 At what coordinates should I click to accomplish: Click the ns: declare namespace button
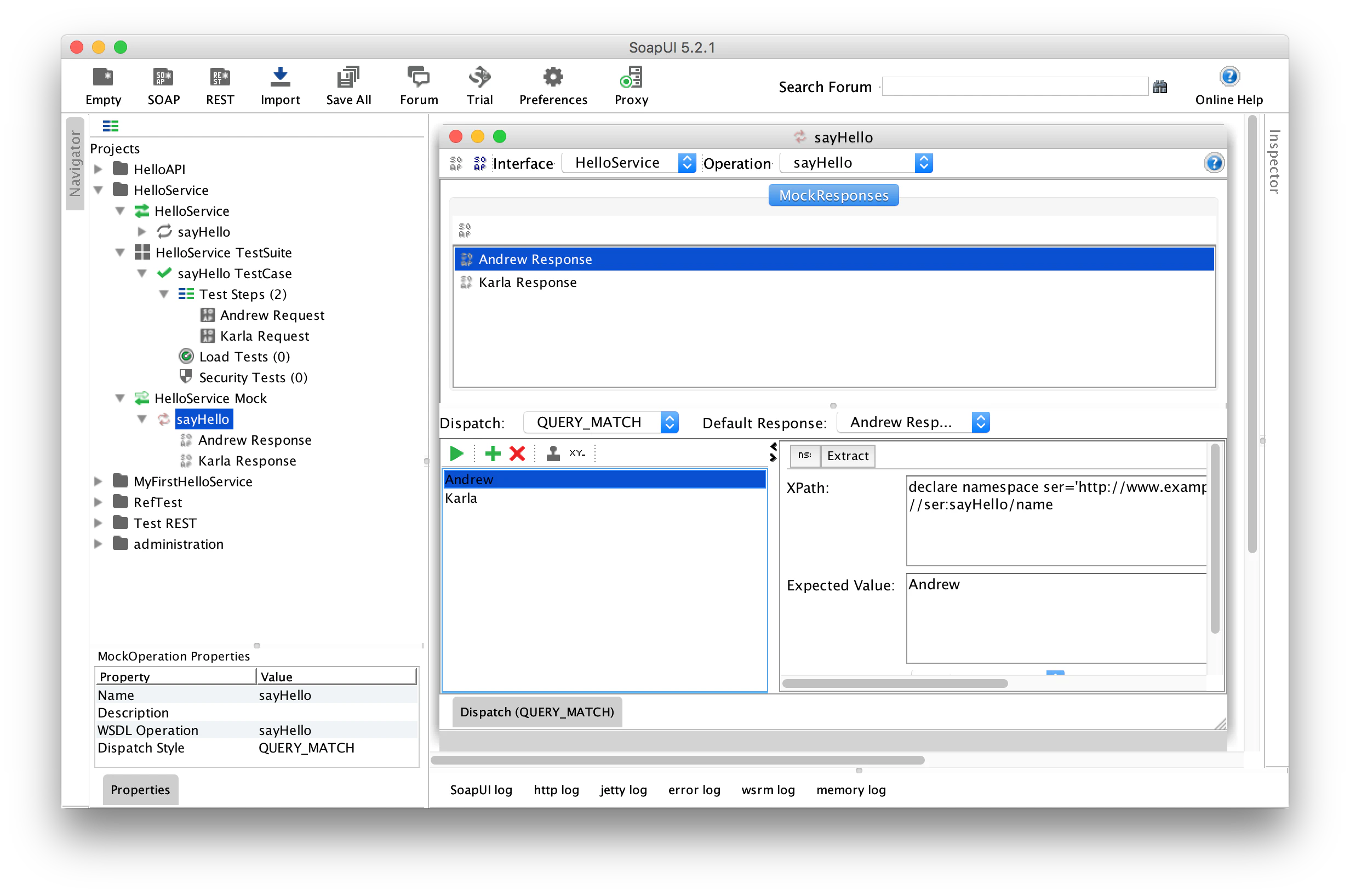click(805, 456)
